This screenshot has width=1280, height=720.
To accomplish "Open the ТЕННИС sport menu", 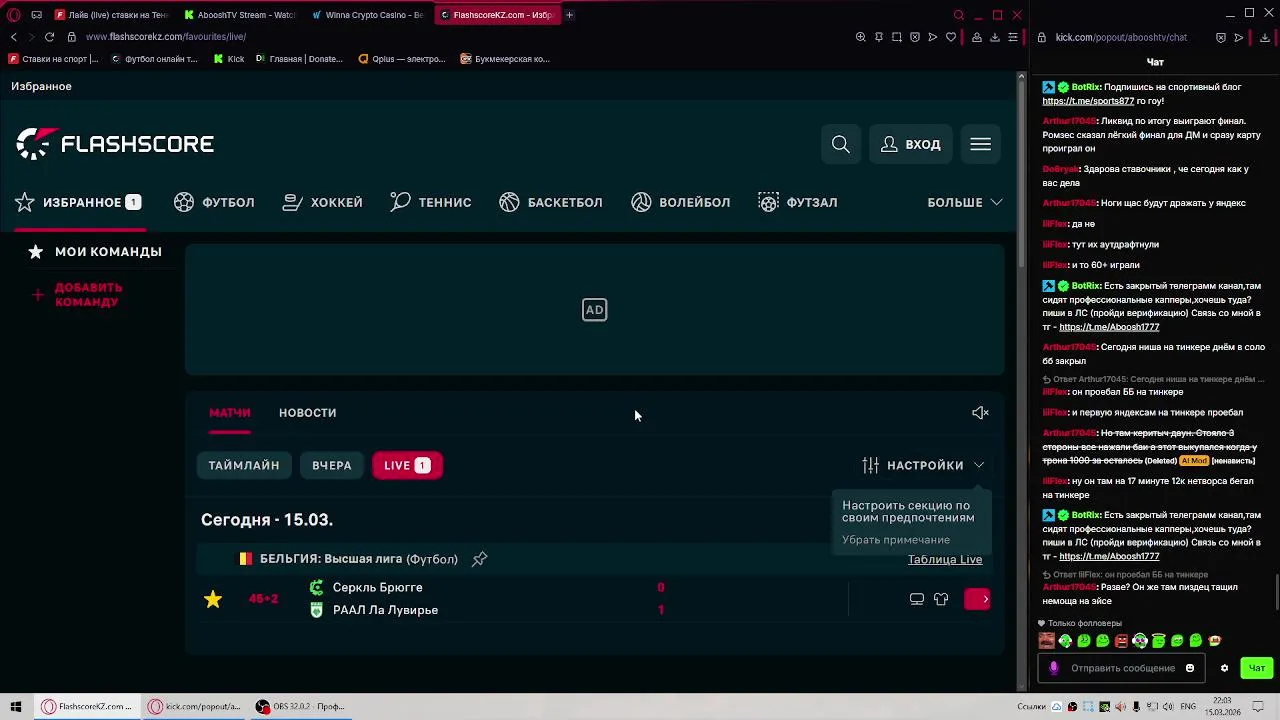I will coord(431,202).
